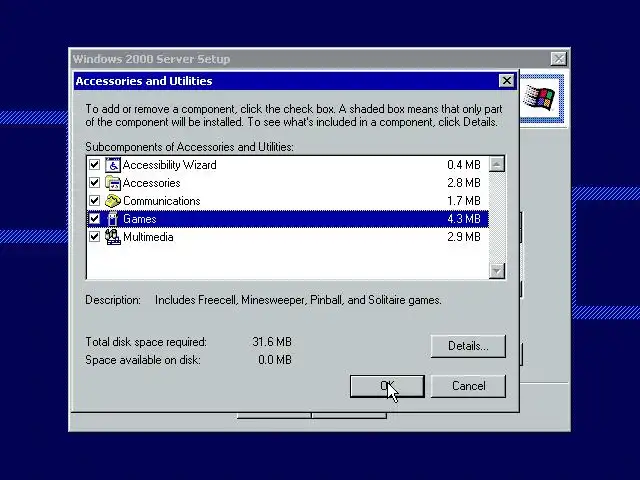
Task: Select the Communications row label
Action: pyautogui.click(x=162, y=201)
